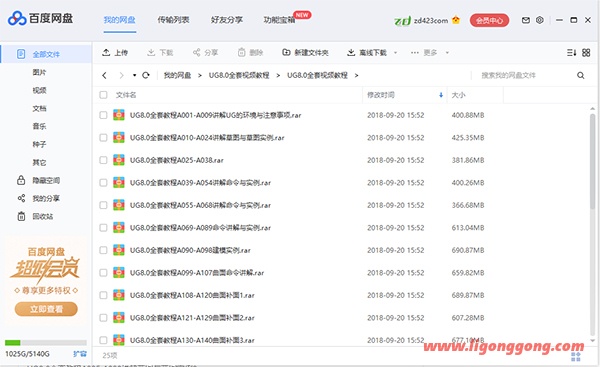Check the box for A010-A024 file

103,137
